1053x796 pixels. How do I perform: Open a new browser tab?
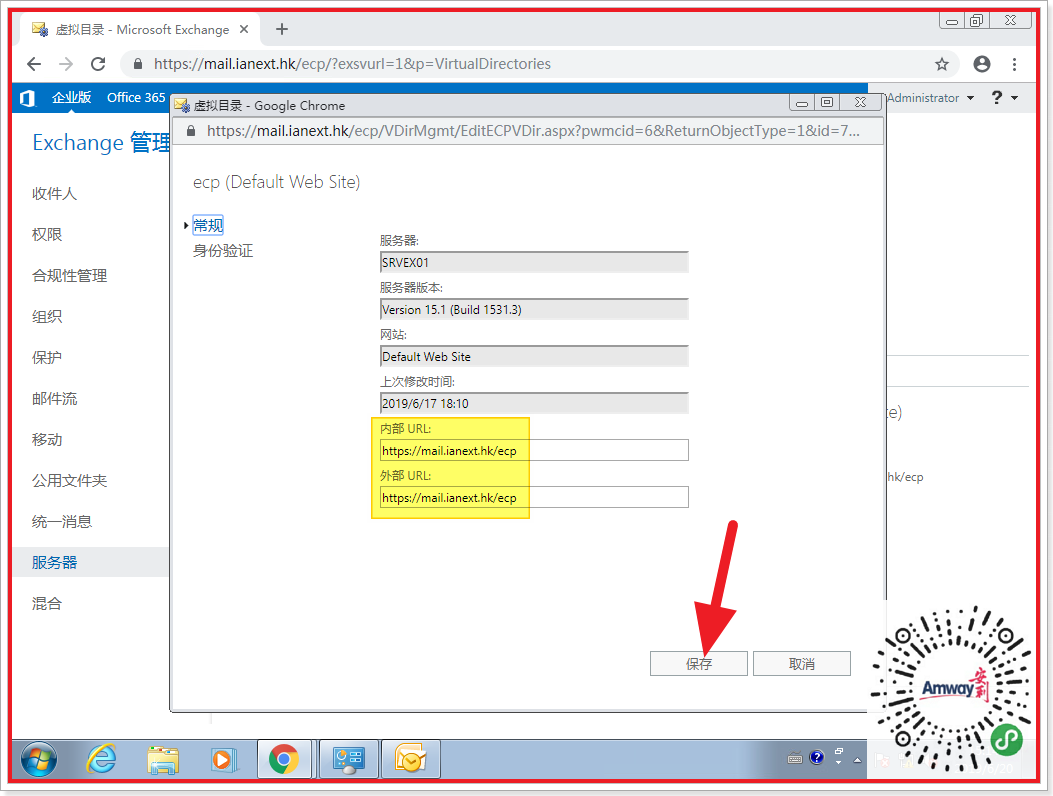[282, 29]
